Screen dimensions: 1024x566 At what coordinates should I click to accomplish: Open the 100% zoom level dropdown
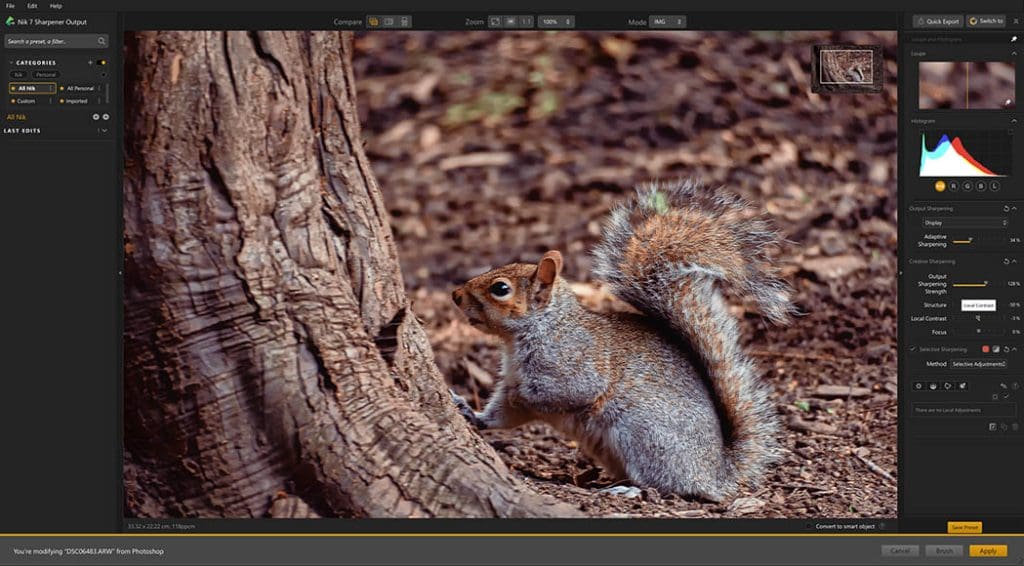tap(556, 22)
